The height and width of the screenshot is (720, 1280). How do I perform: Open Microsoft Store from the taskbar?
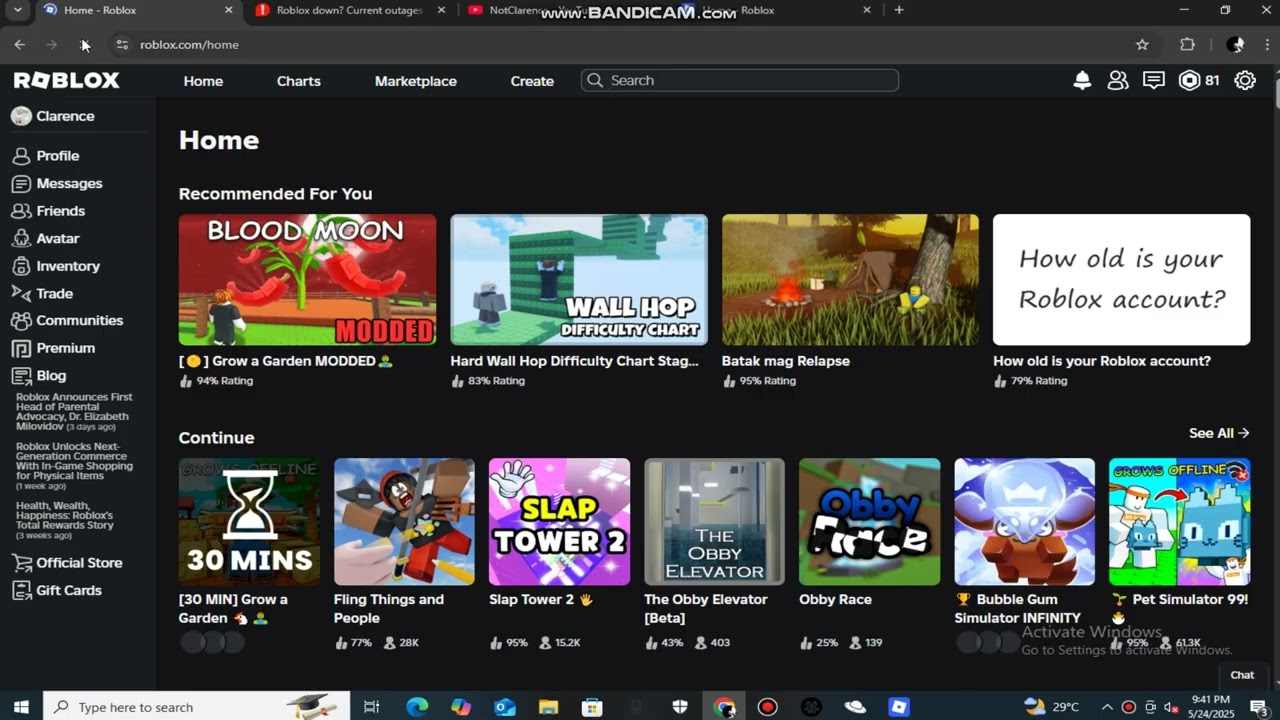[x=592, y=707]
